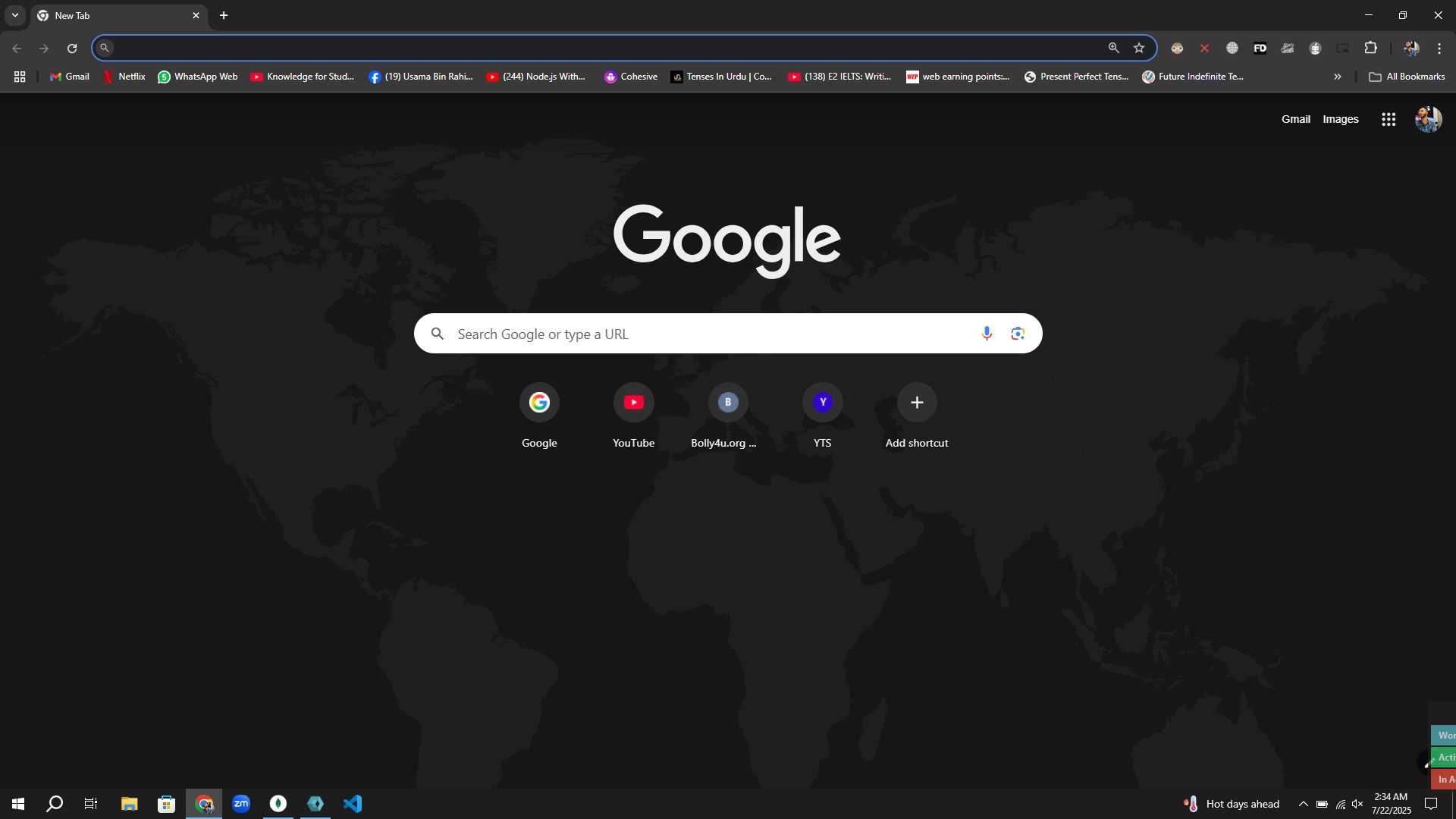The image size is (1456, 819).
Task: Click the globe extension icon
Action: (1232, 48)
